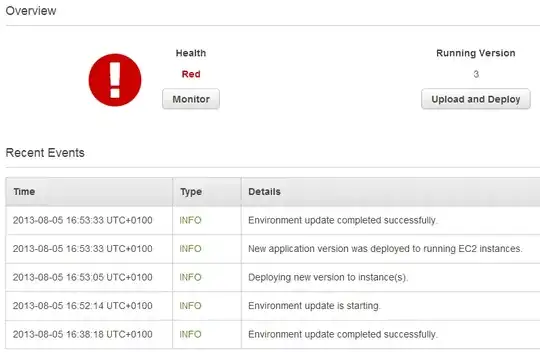Click 'Environment update completed successfully' at 16:38:18
The height and width of the screenshot is (362, 540).
[343, 334]
